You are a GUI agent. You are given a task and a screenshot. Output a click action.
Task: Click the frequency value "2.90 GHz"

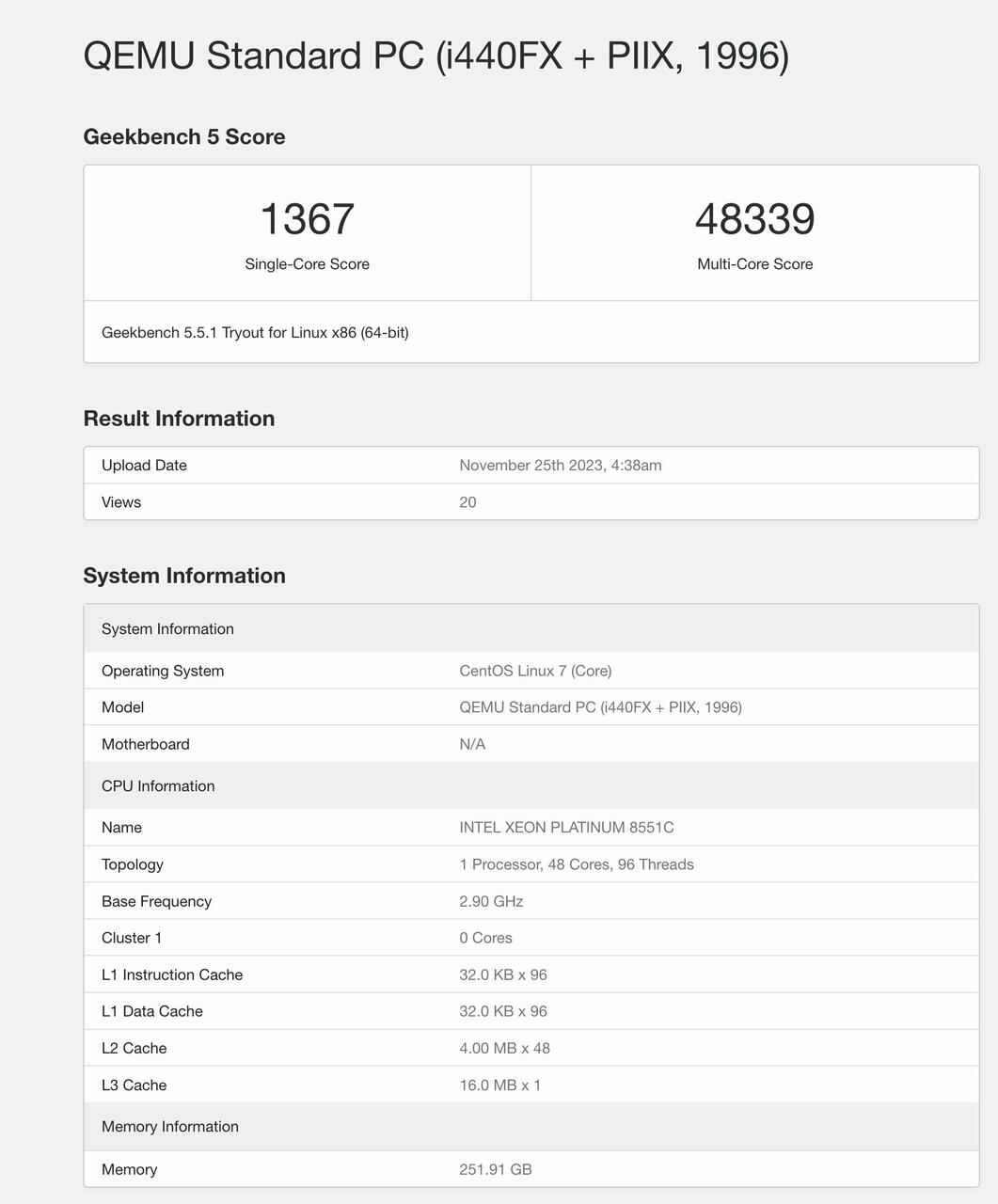[x=491, y=901]
